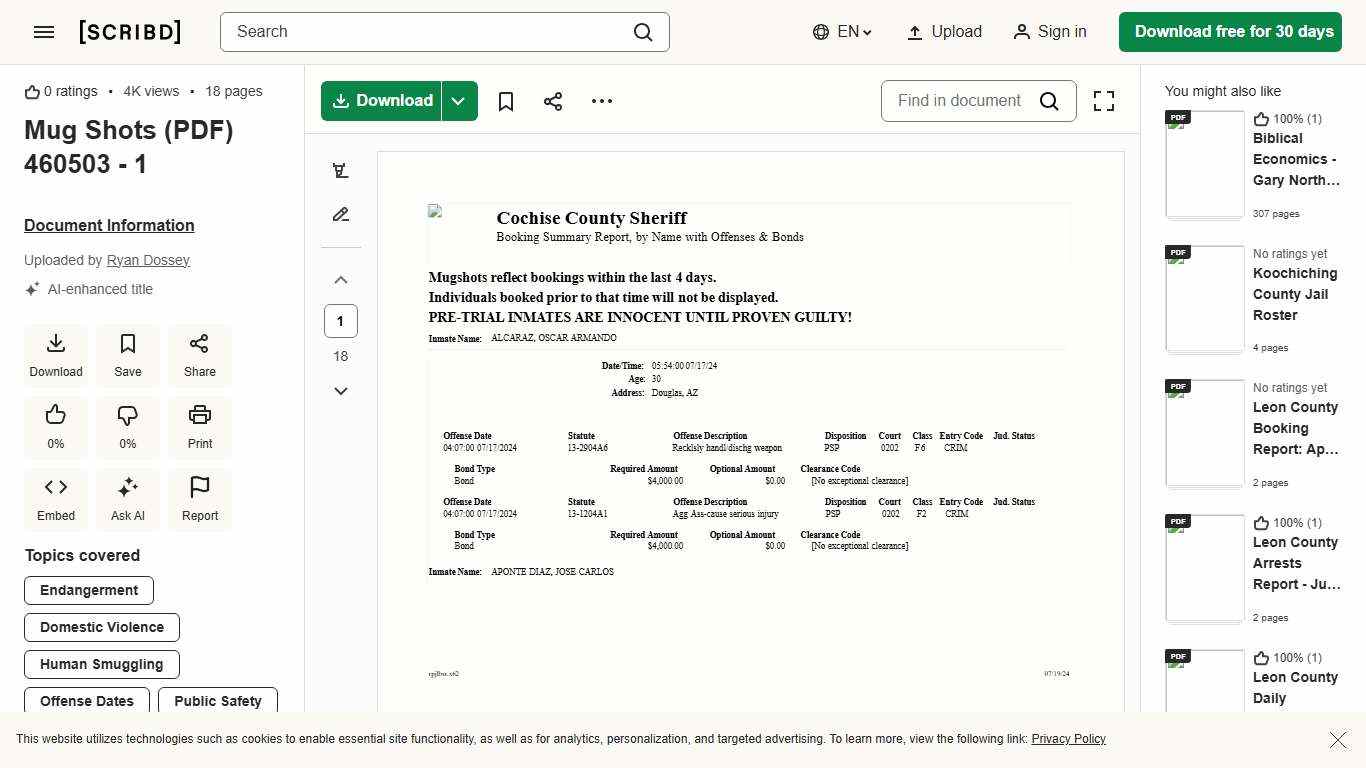Screen dimensions: 1366x768
Task: Toggle Save bookmark in sidebar
Action: (128, 355)
